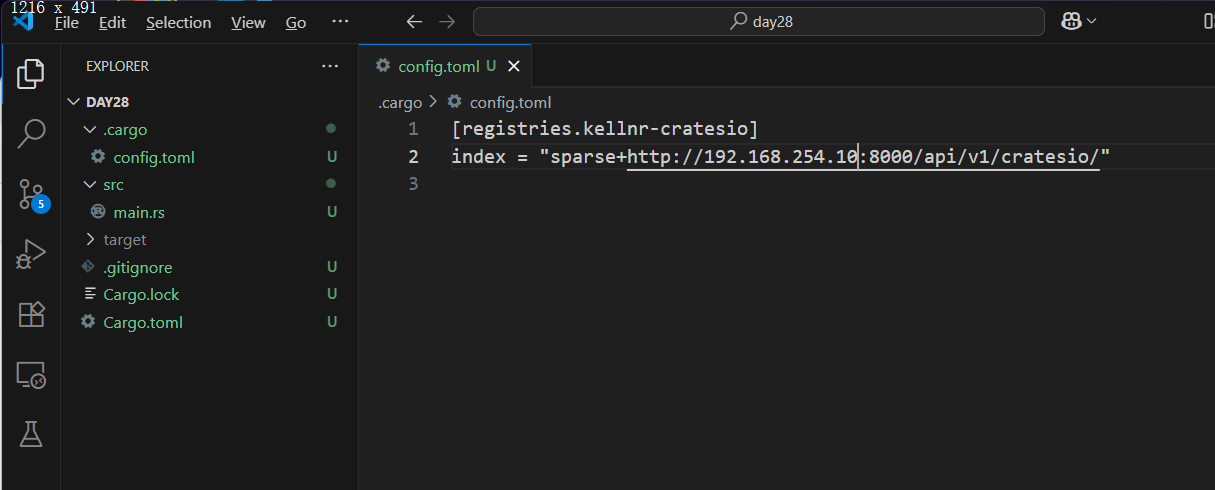Open the Copilot chat icon
The image size is (1215, 490).
(x=1072, y=21)
